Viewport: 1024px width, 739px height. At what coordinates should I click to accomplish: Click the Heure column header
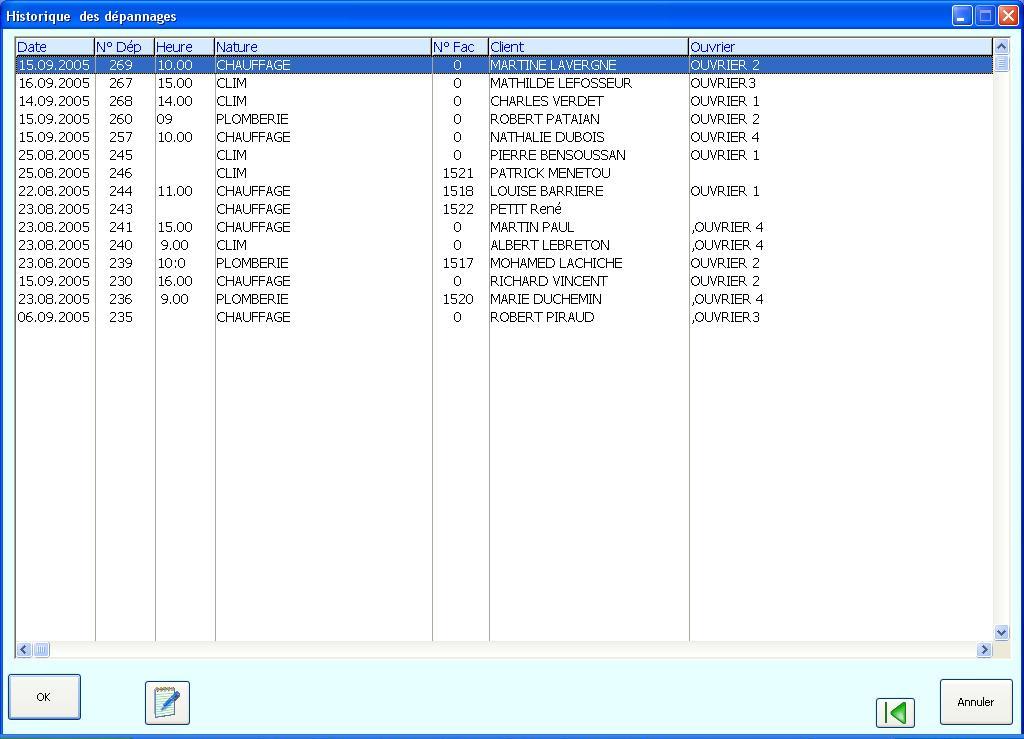coord(184,47)
